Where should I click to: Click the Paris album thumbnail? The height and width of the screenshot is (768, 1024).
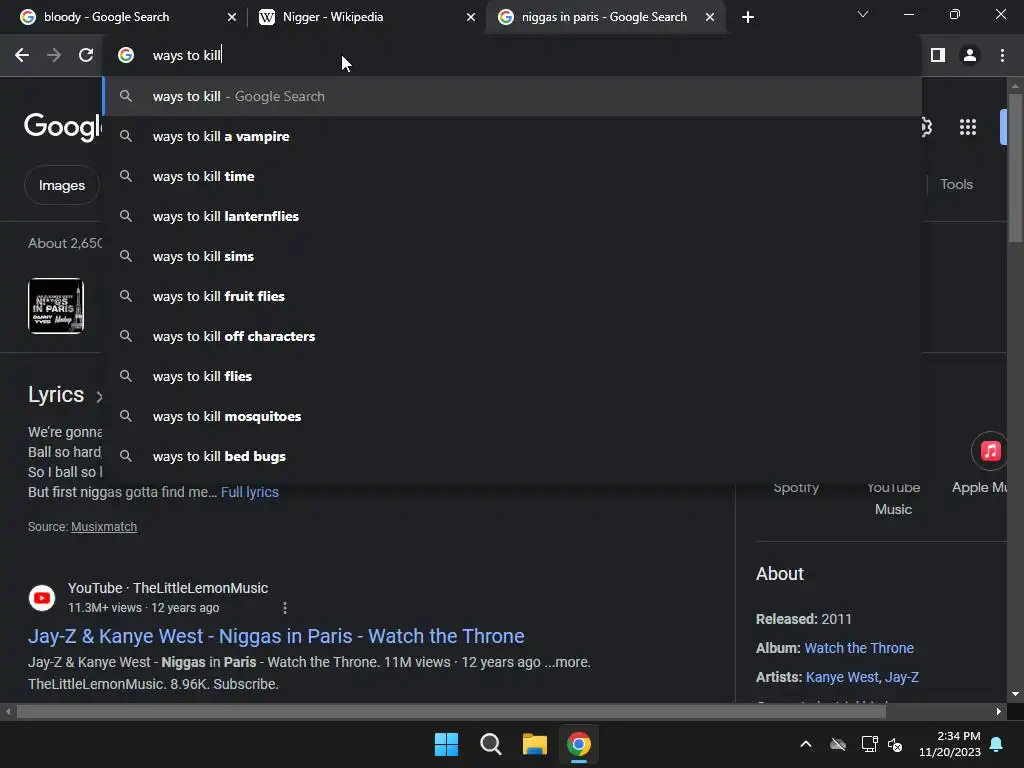[x=56, y=306]
